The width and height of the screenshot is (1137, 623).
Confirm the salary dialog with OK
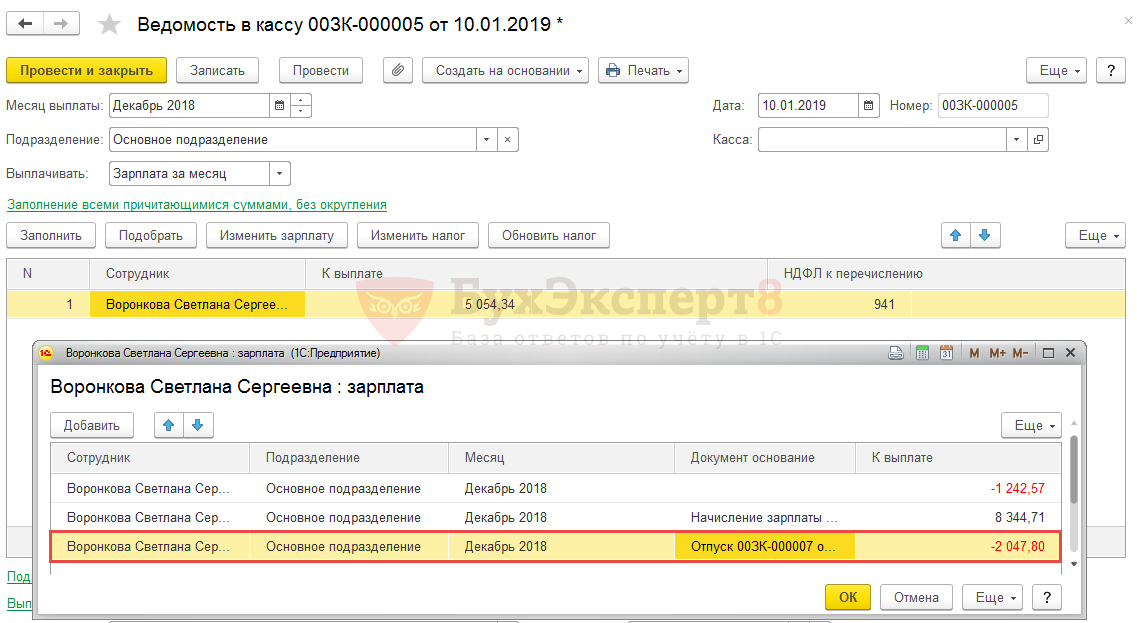[x=848, y=597]
